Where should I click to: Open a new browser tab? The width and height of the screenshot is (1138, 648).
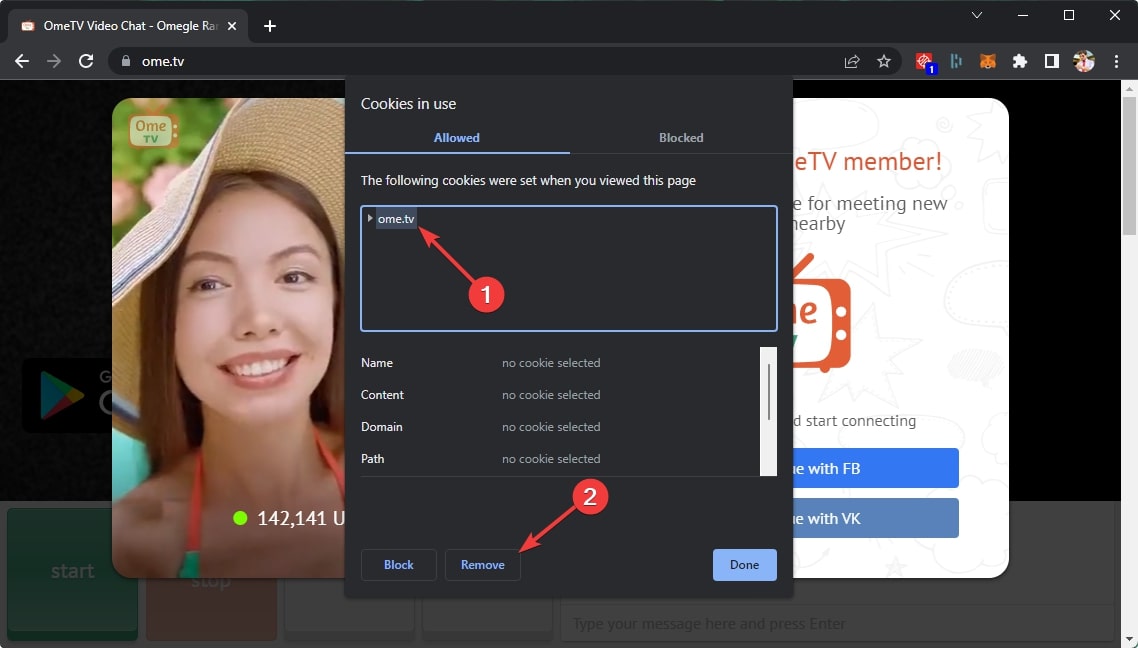269,25
